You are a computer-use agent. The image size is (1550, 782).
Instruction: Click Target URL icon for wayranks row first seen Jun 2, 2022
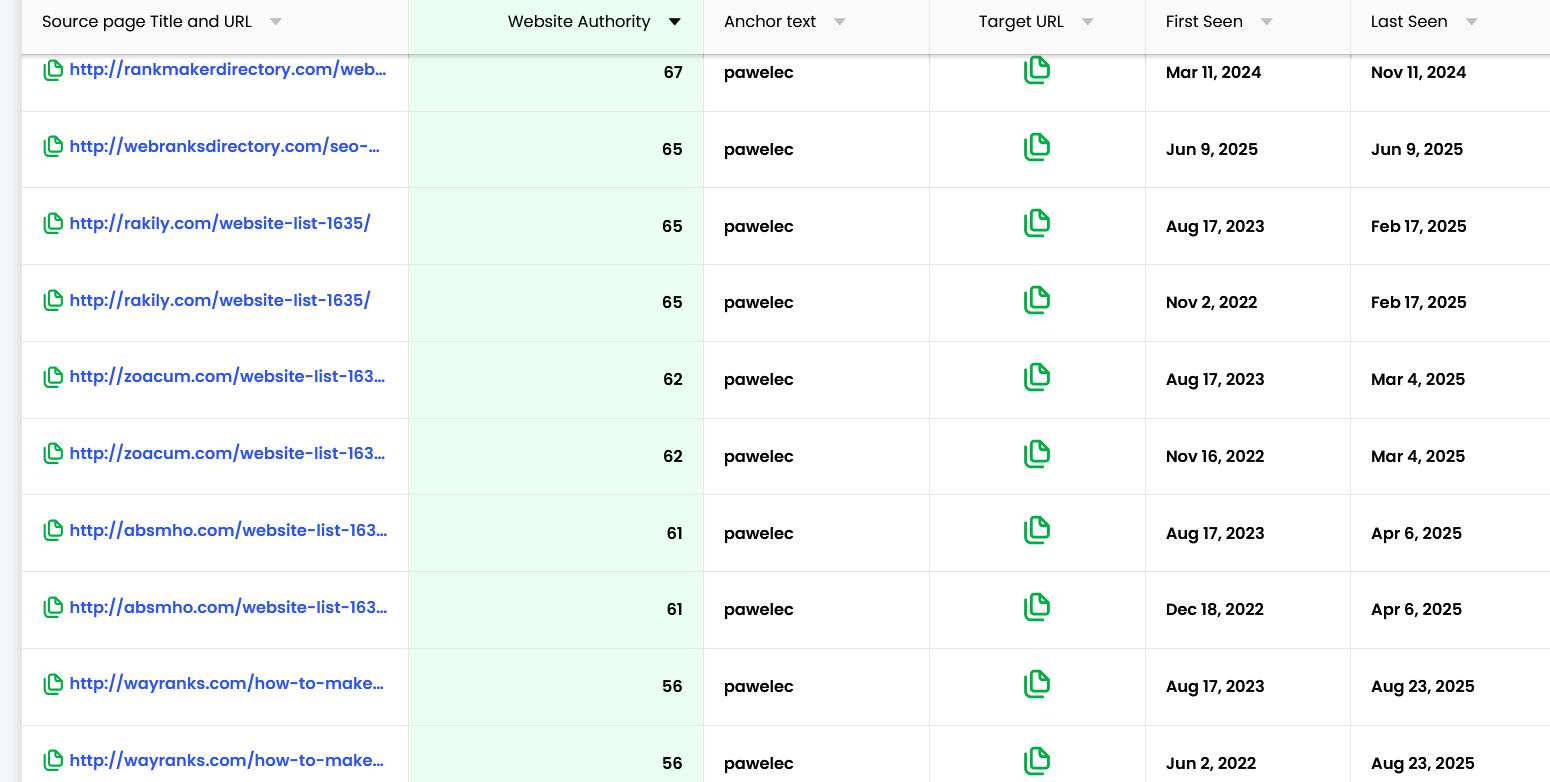coord(1037,761)
